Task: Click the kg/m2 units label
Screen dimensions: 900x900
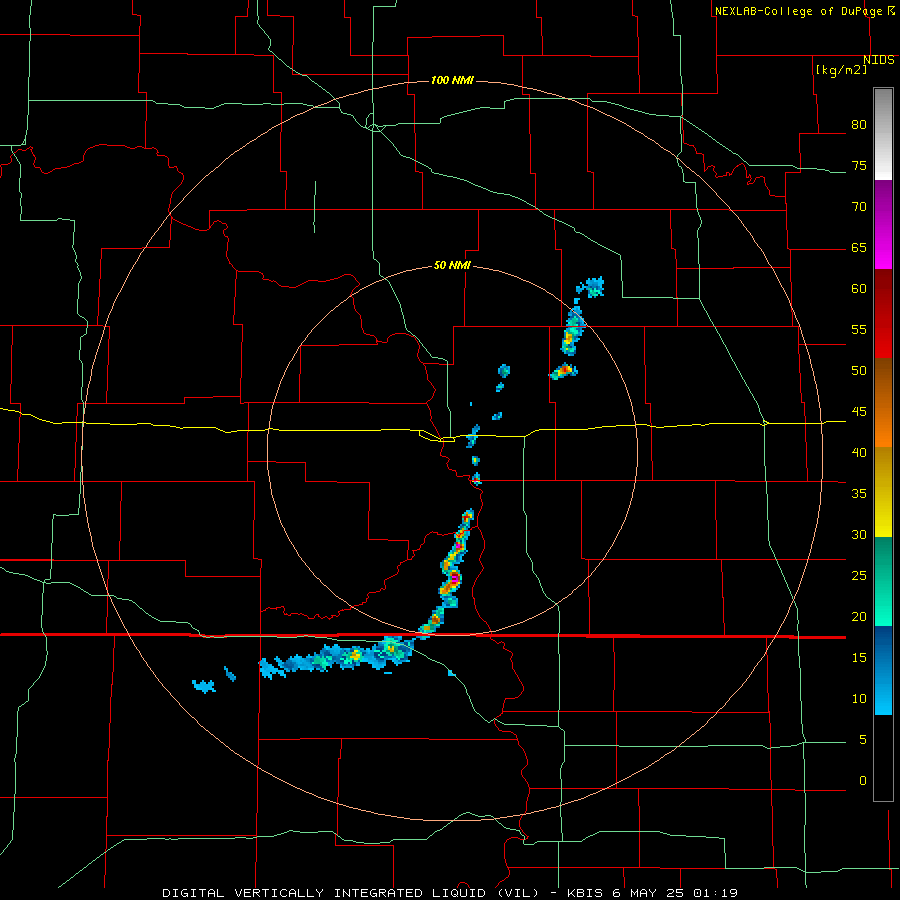Action: pyautogui.click(x=842, y=70)
